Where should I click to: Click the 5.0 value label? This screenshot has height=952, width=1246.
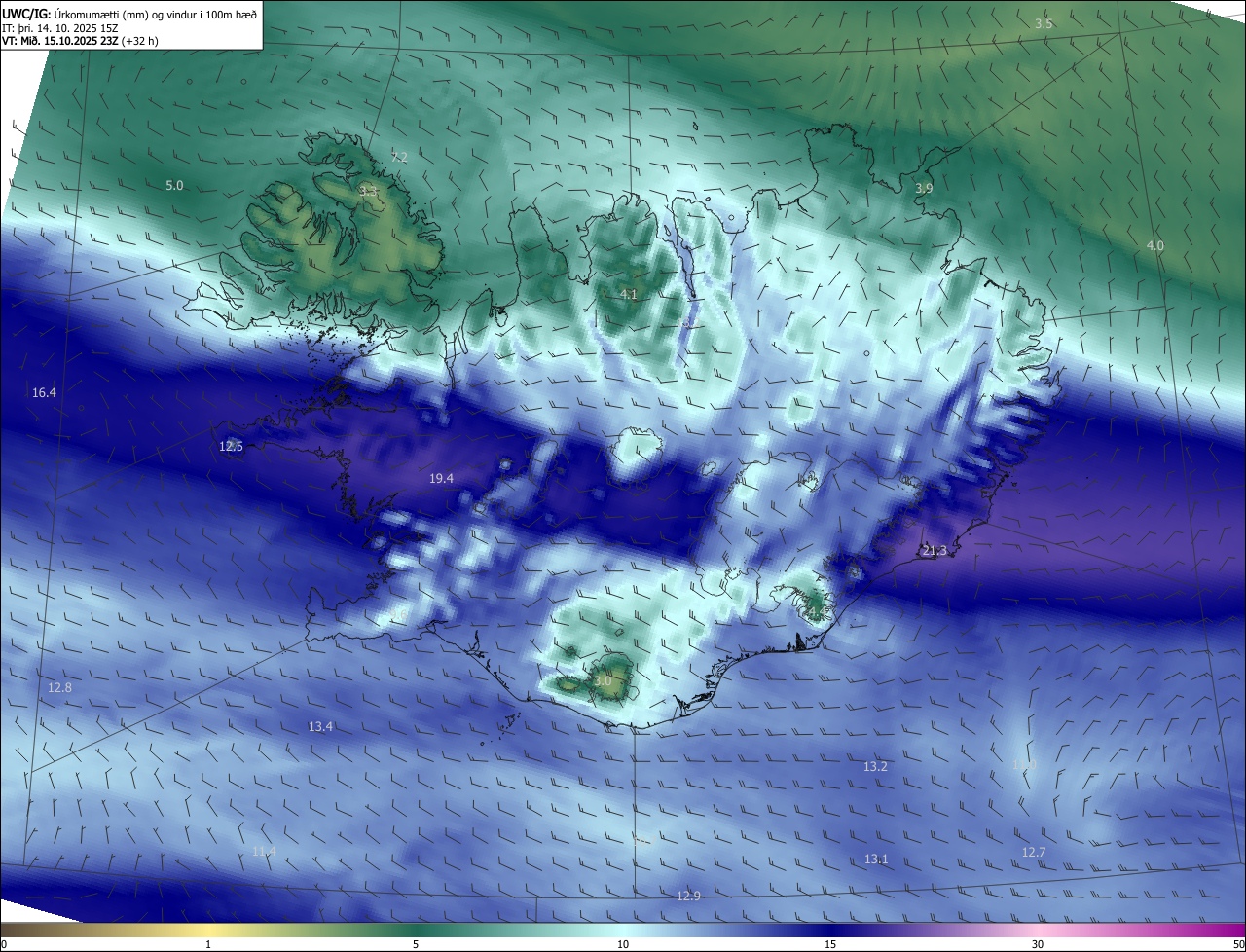(174, 185)
